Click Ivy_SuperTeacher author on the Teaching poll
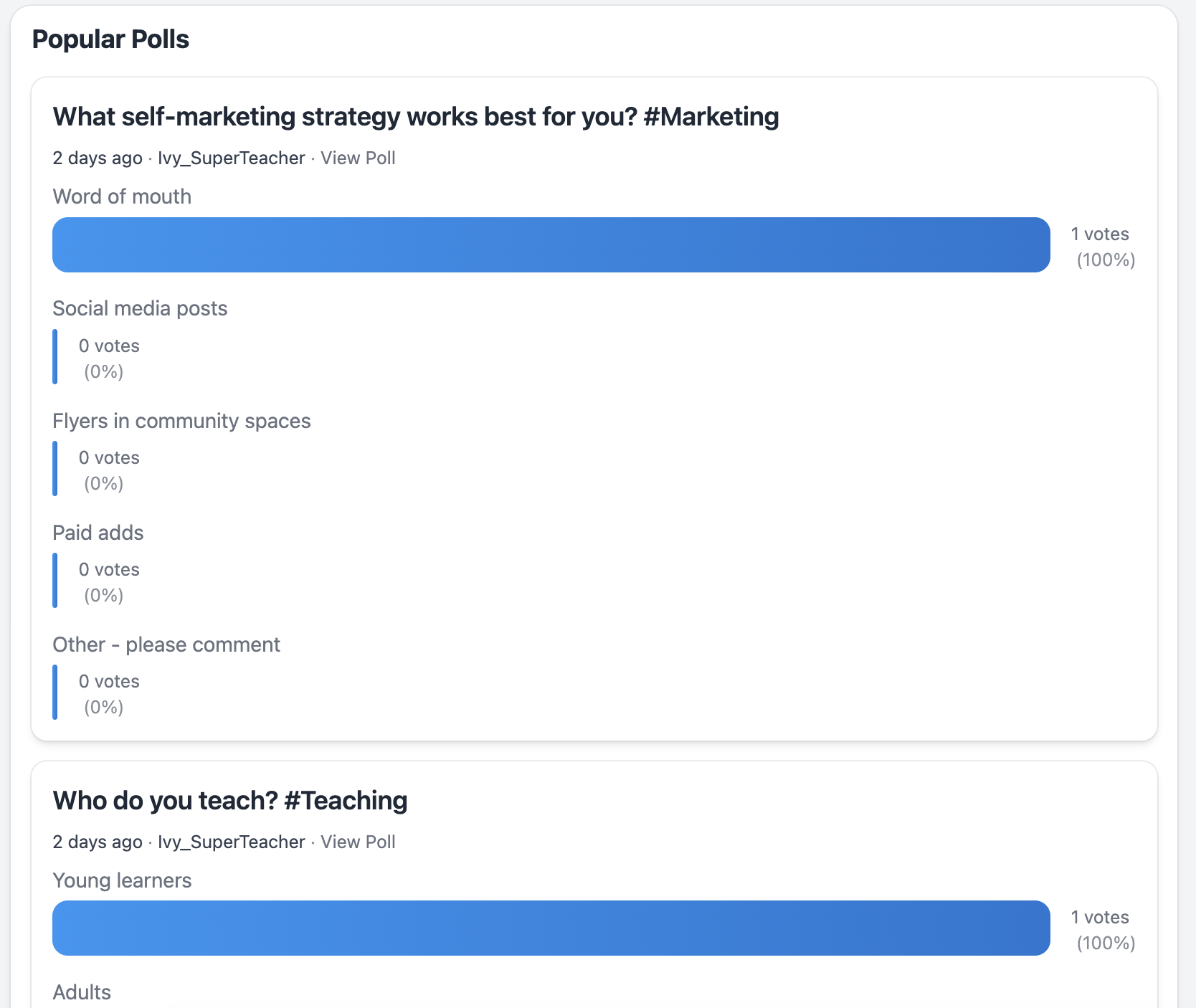This screenshot has width=1196, height=1008. [x=231, y=842]
